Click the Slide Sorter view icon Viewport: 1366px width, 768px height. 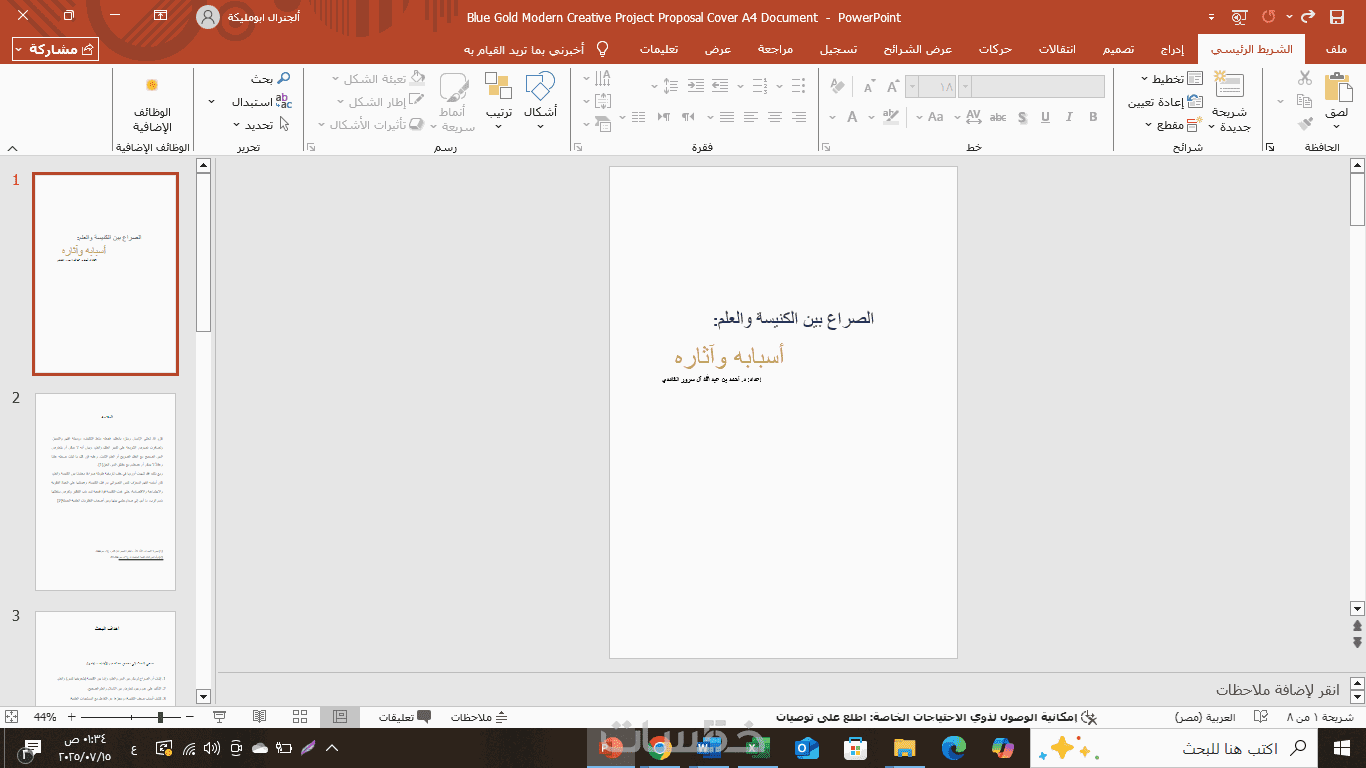tap(300, 717)
